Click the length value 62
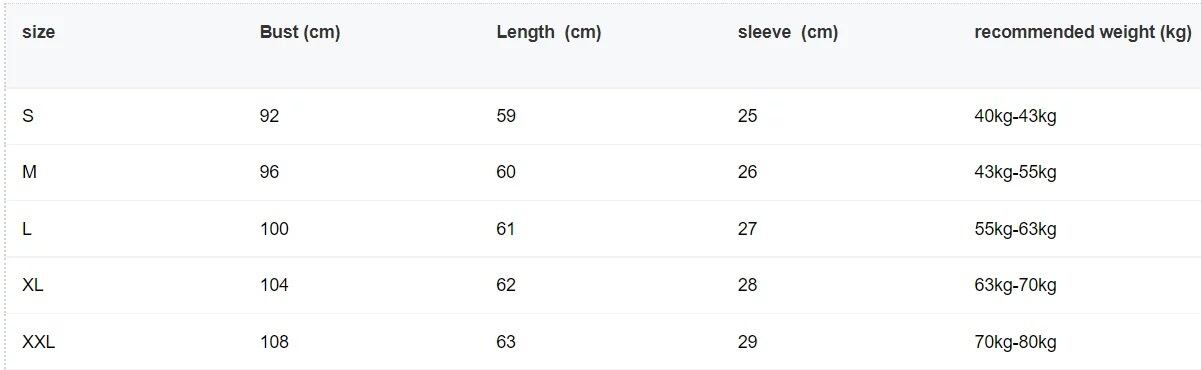 (x=506, y=285)
